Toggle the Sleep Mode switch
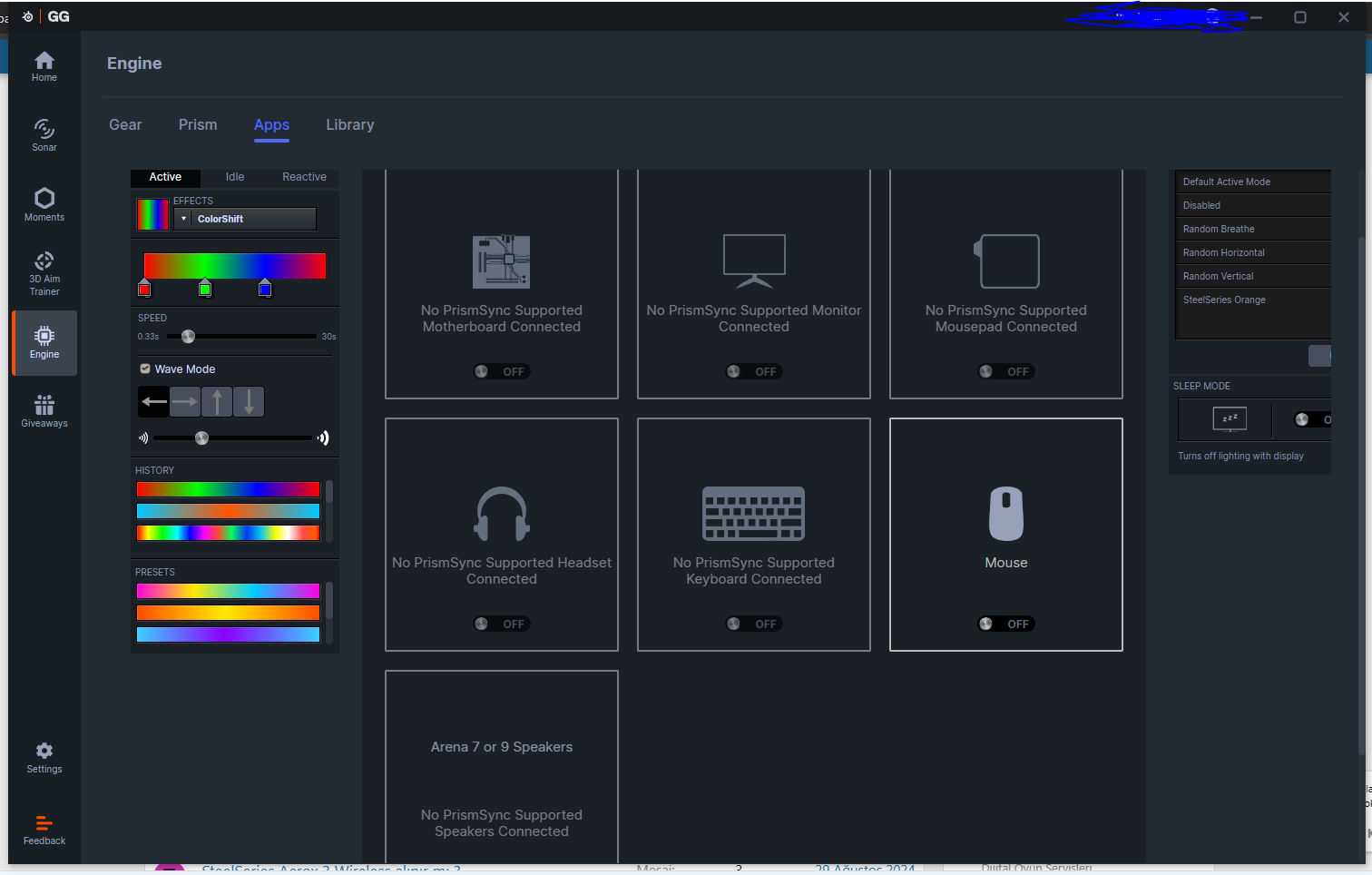This screenshot has width=1372, height=875. coord(1312,419)
